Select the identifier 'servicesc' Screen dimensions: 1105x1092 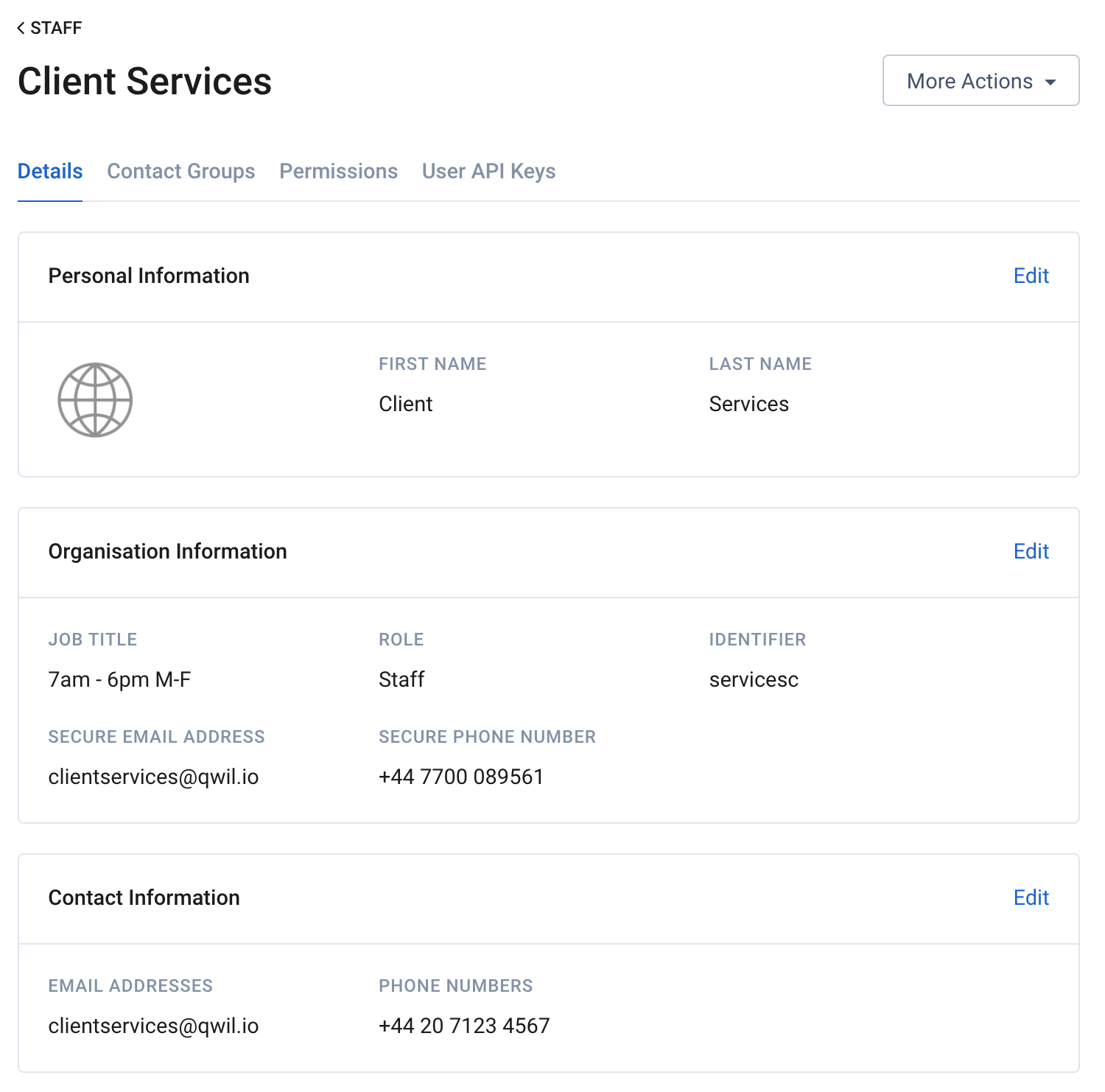[754, 679]
